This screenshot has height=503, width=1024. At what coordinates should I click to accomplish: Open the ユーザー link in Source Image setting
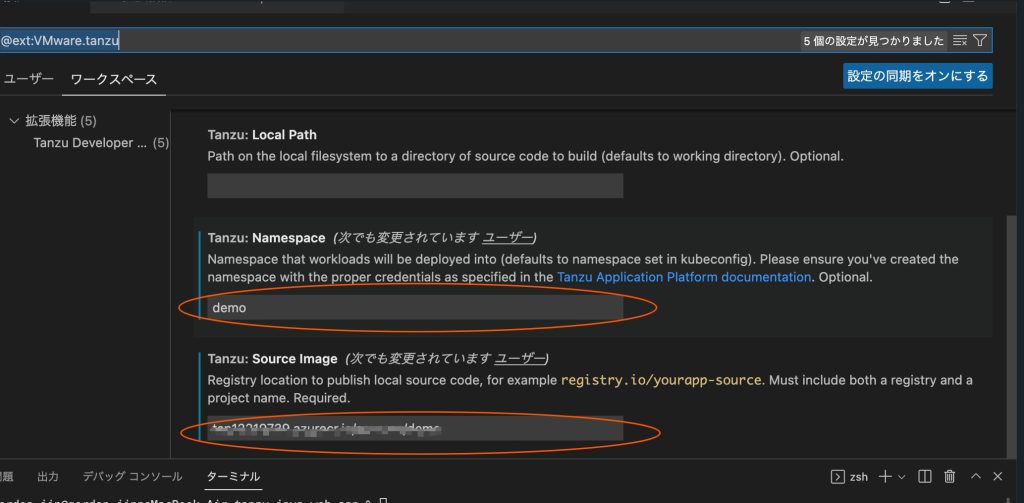(x=520, y=359)
